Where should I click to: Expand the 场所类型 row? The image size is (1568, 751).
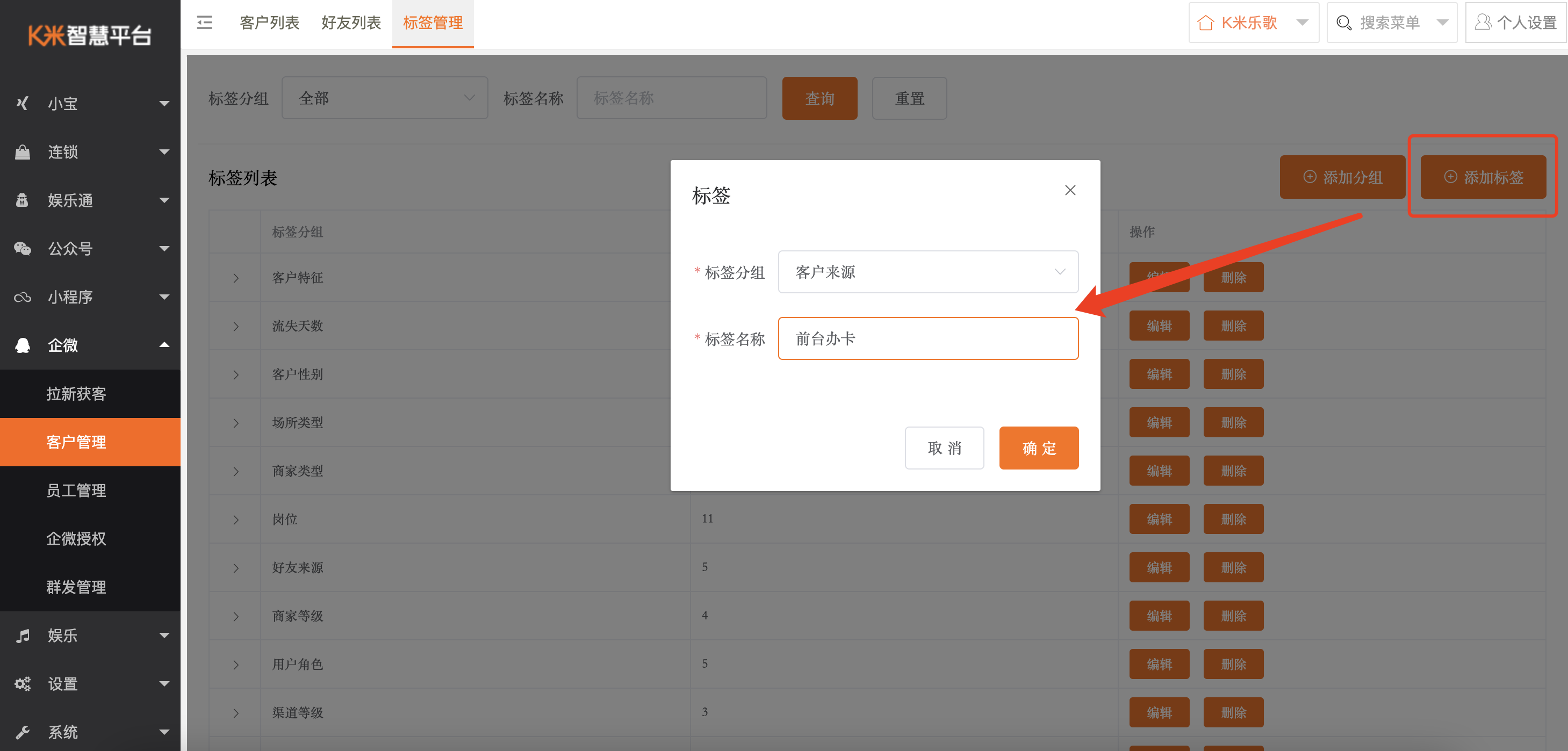235,423
